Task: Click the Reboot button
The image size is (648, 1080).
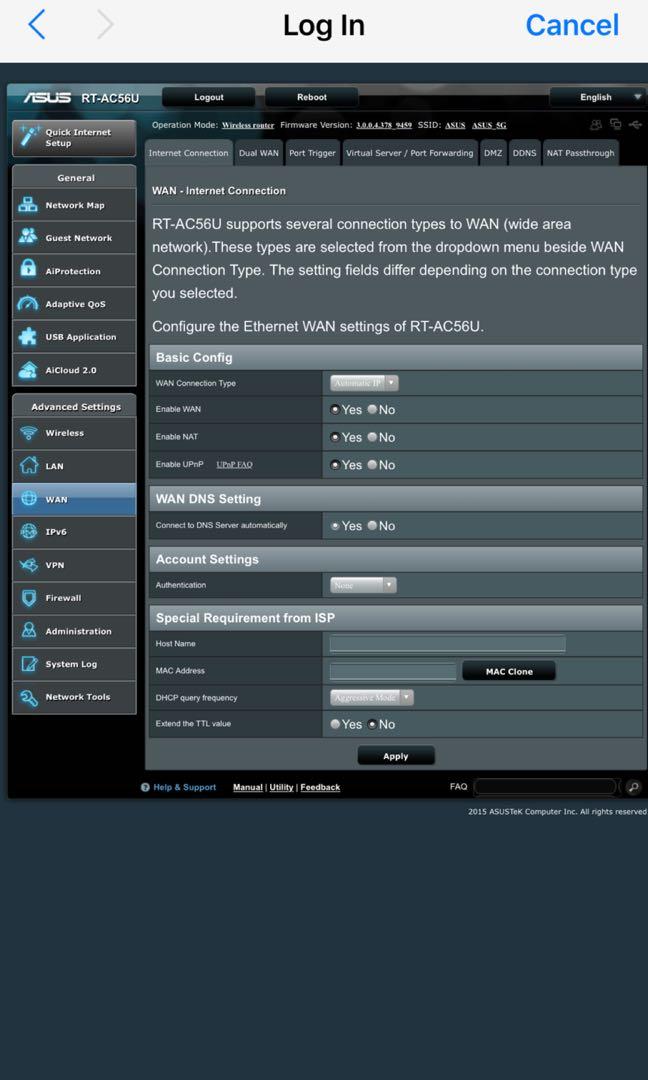Action: point(312,97)
